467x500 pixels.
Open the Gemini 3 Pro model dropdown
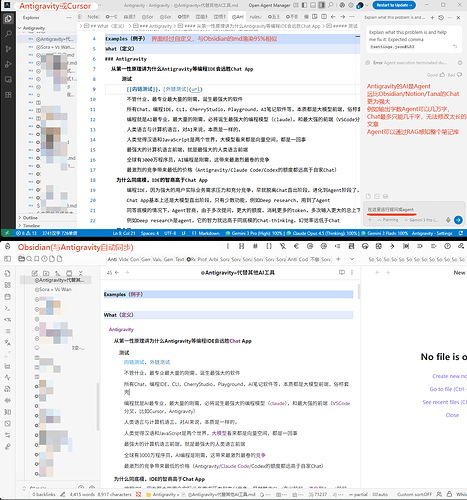[422, 220]
